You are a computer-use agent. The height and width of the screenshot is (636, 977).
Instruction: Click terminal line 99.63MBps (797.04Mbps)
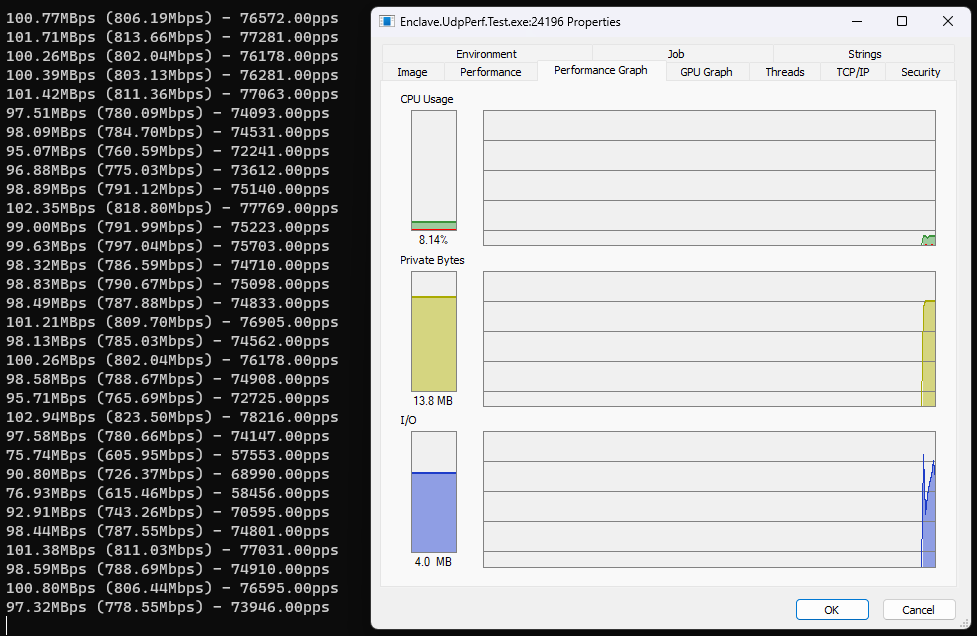click(x=168, y=246)
